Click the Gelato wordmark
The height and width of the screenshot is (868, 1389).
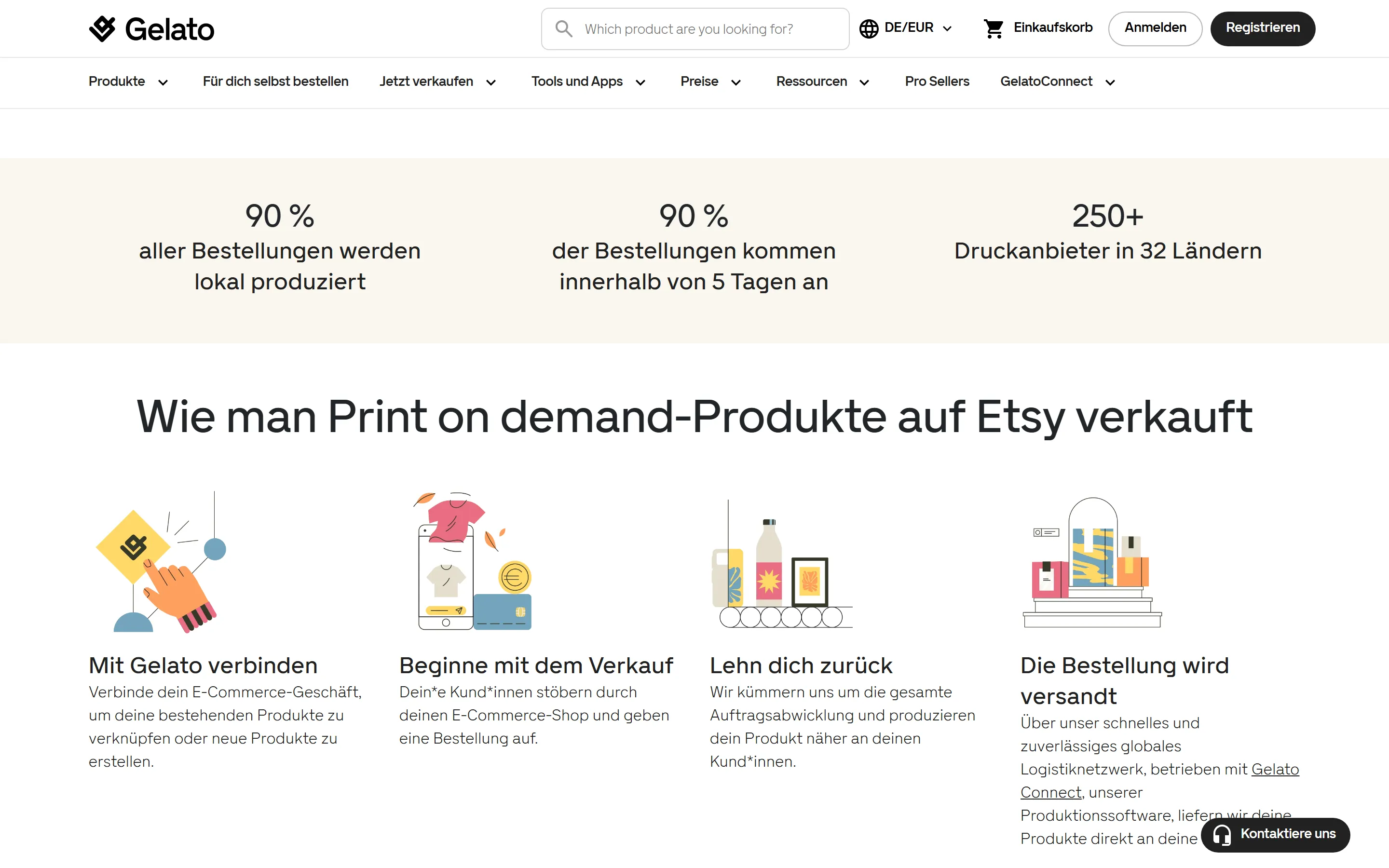click(170, 29)
